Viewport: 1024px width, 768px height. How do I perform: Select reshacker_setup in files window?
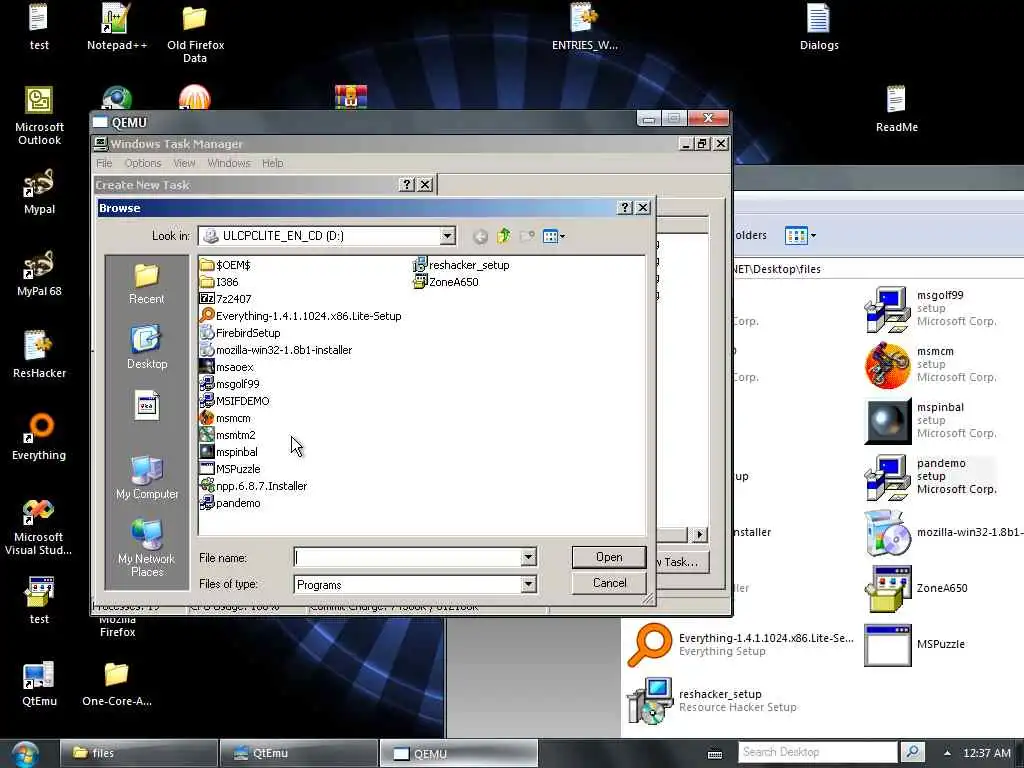click(x=713, y=700)
